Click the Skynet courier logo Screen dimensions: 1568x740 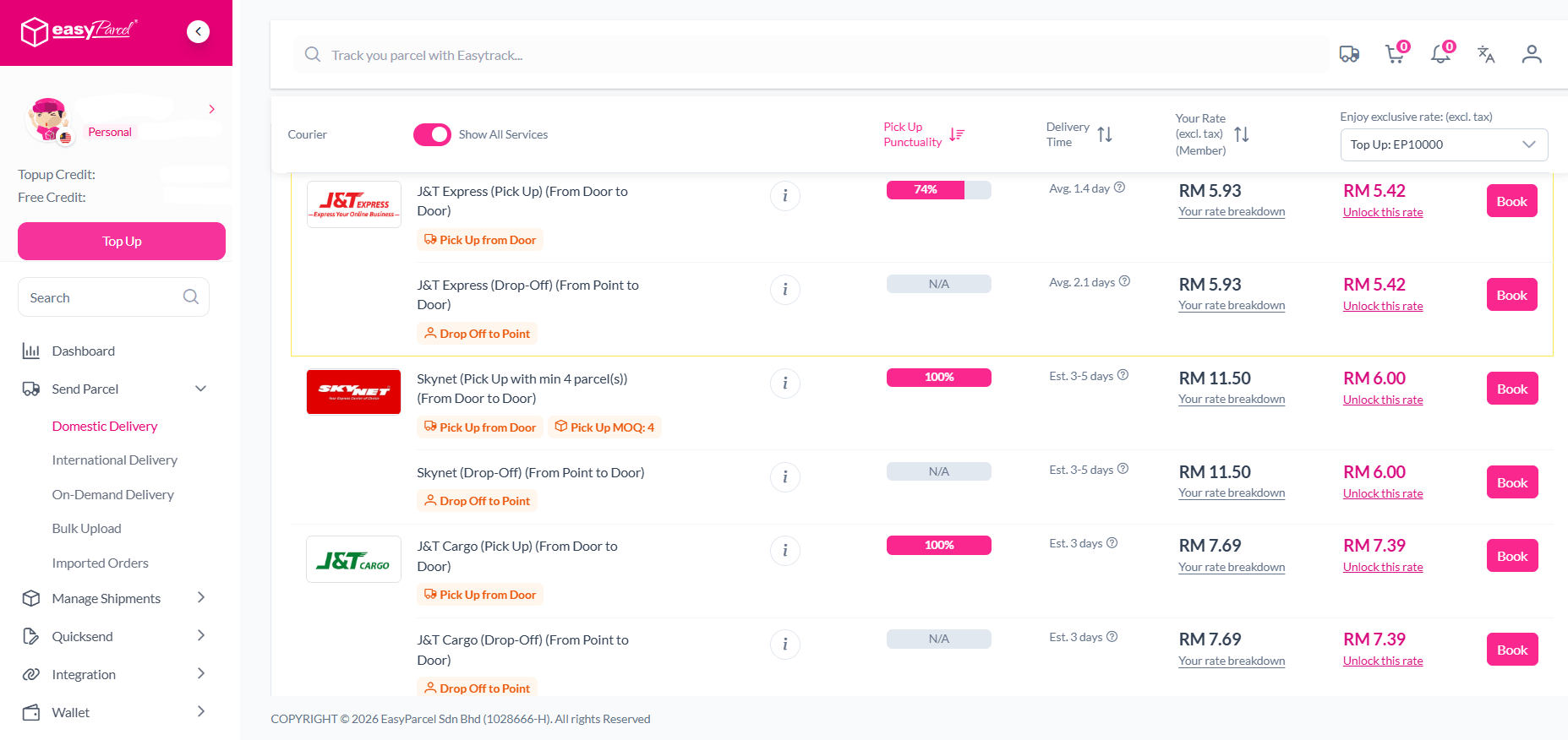[x=353, y=392]
